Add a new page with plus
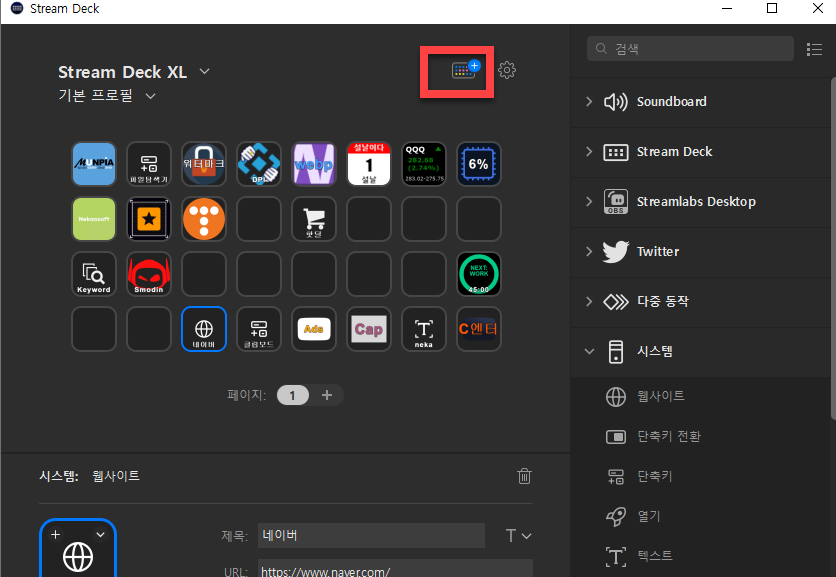This screenshot has height=577, width=836. coord(327,395)
